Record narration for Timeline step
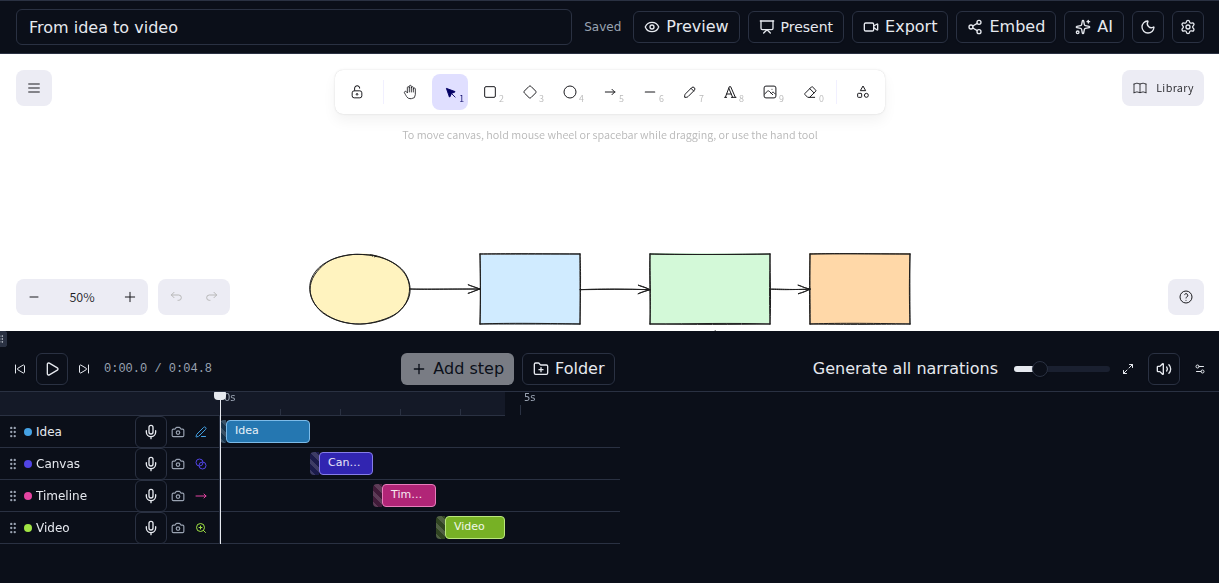Image resolution: width=1219 pixels, height=583 pixels. [x=151, y=496]
